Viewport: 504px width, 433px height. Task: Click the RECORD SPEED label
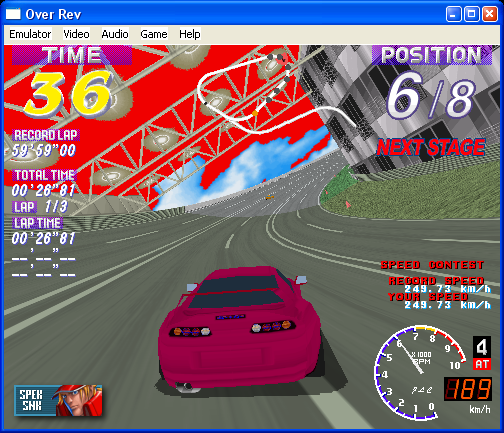tap(436, 281)
